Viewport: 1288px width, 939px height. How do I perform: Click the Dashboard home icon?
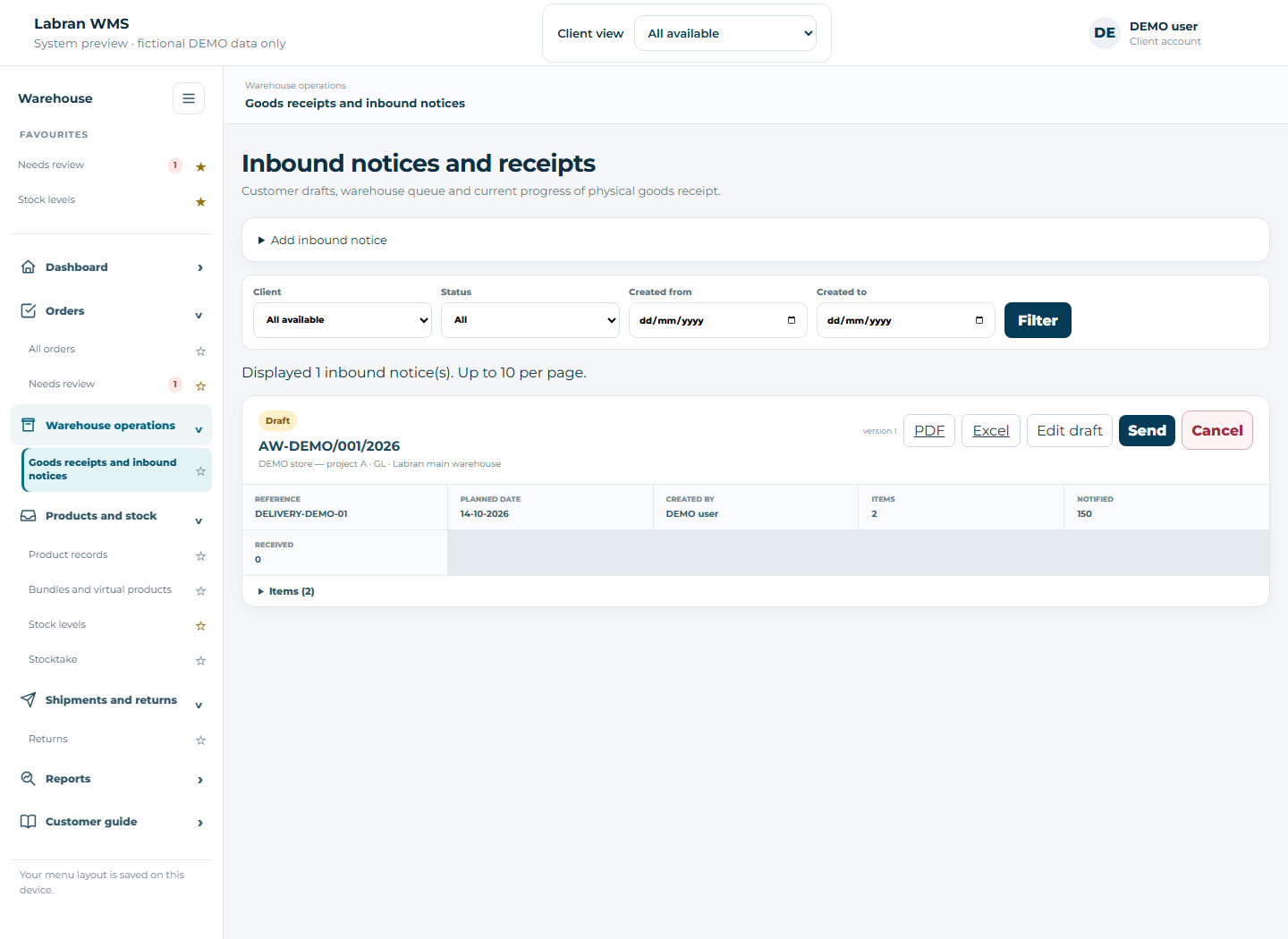[x=29, y=266]
